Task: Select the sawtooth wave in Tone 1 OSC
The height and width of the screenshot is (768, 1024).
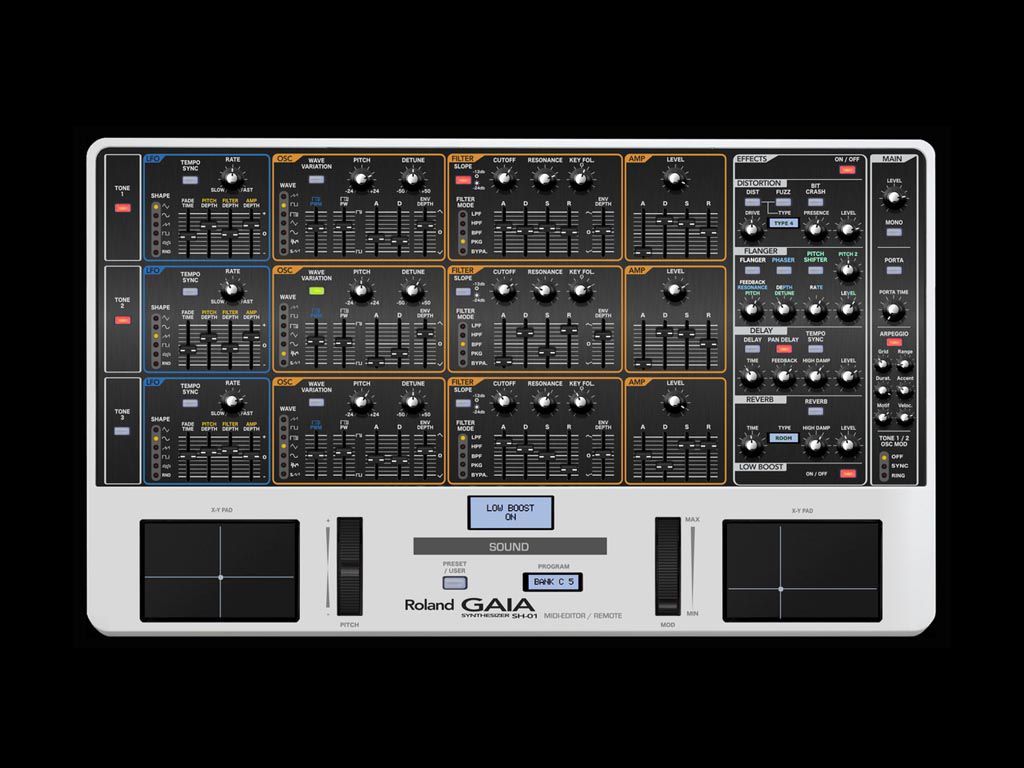Action: pyautogui.click(x=284, y=196)
